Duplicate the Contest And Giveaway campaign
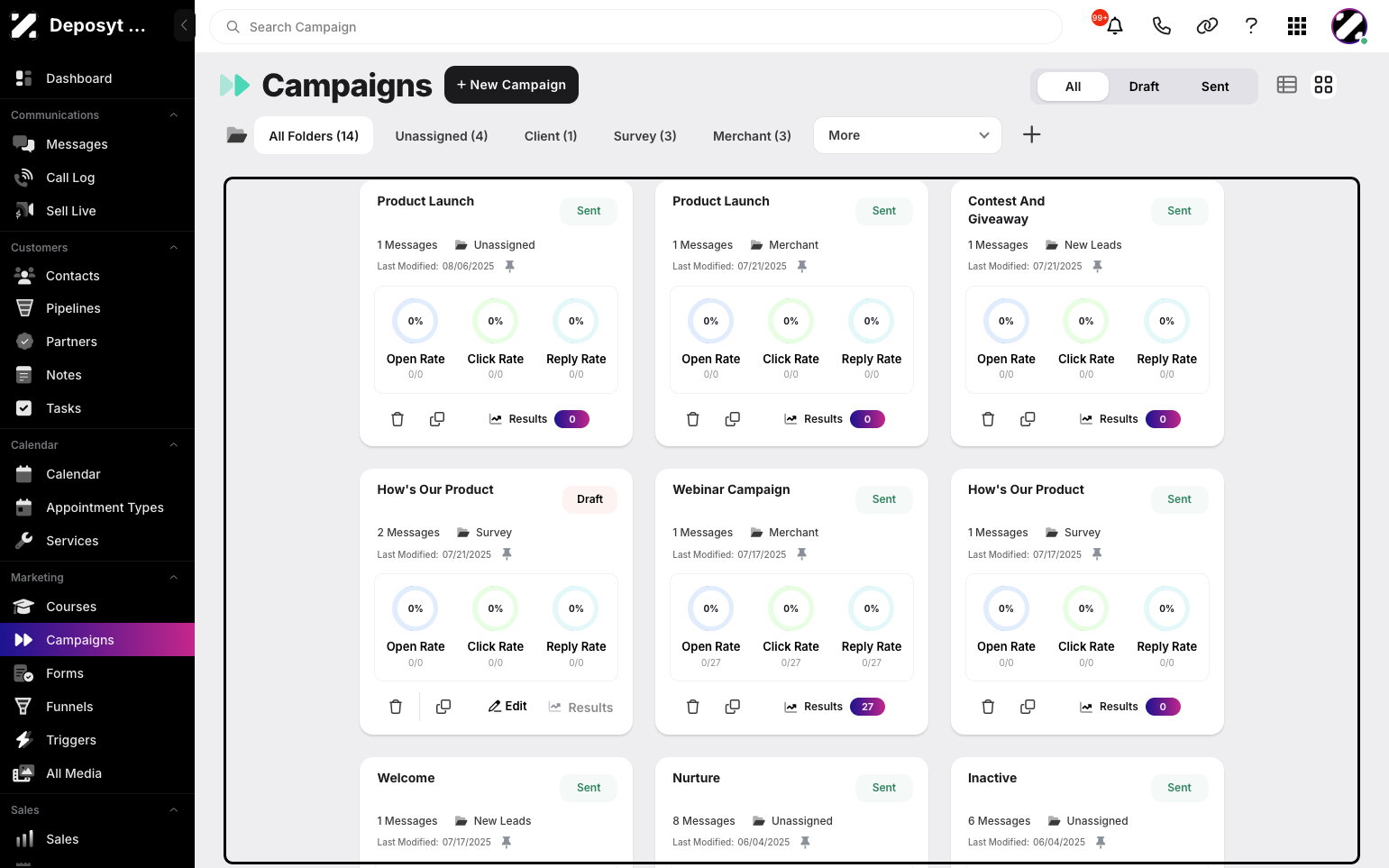This screenshot has height=868, width=1389. point(1028,419)
